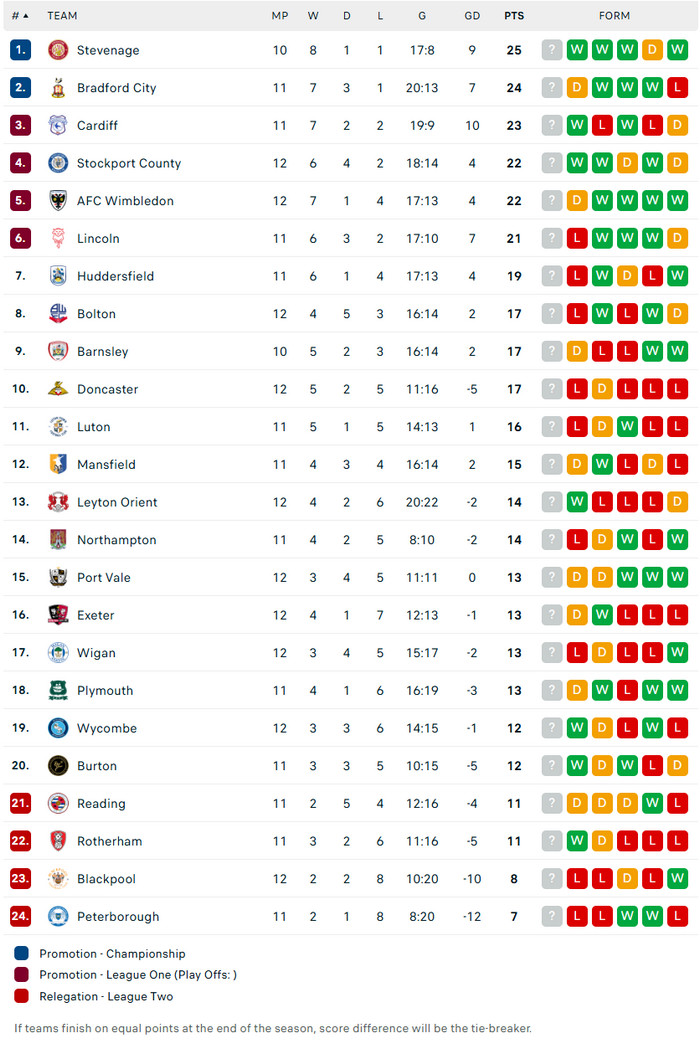The height and width of the screenshot is (1044, 700).
Task: Open Stevenage's upcoming match question-mark box
Action: pos(551,50)
